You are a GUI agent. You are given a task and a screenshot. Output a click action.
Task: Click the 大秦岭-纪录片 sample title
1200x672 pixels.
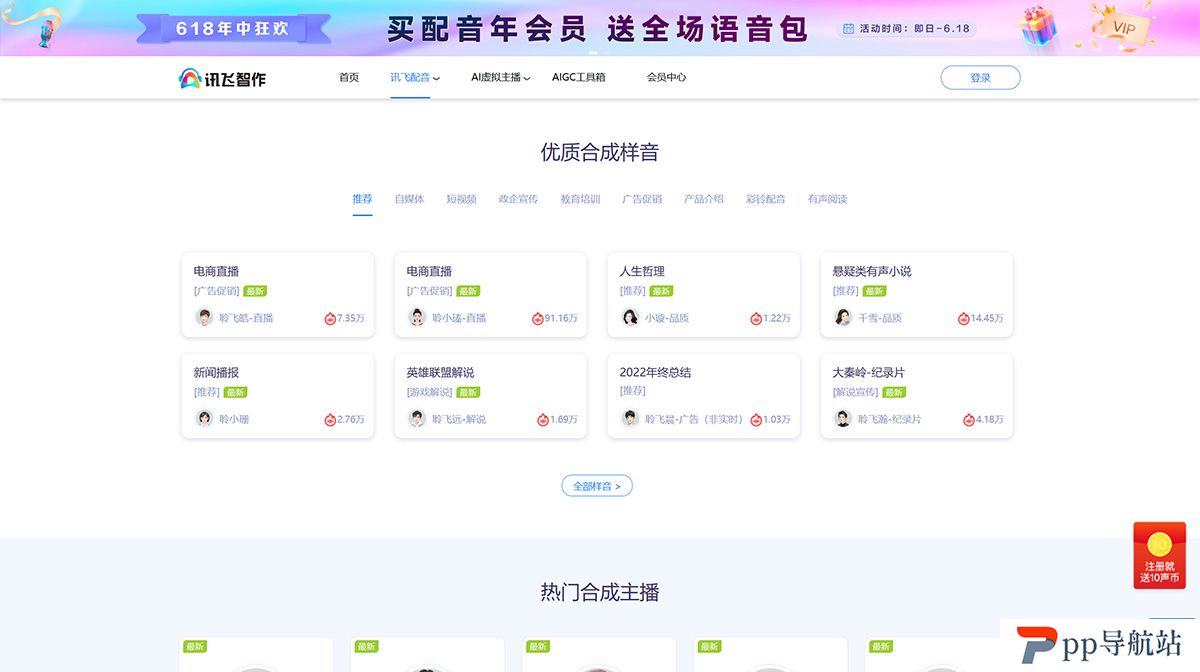869,372
